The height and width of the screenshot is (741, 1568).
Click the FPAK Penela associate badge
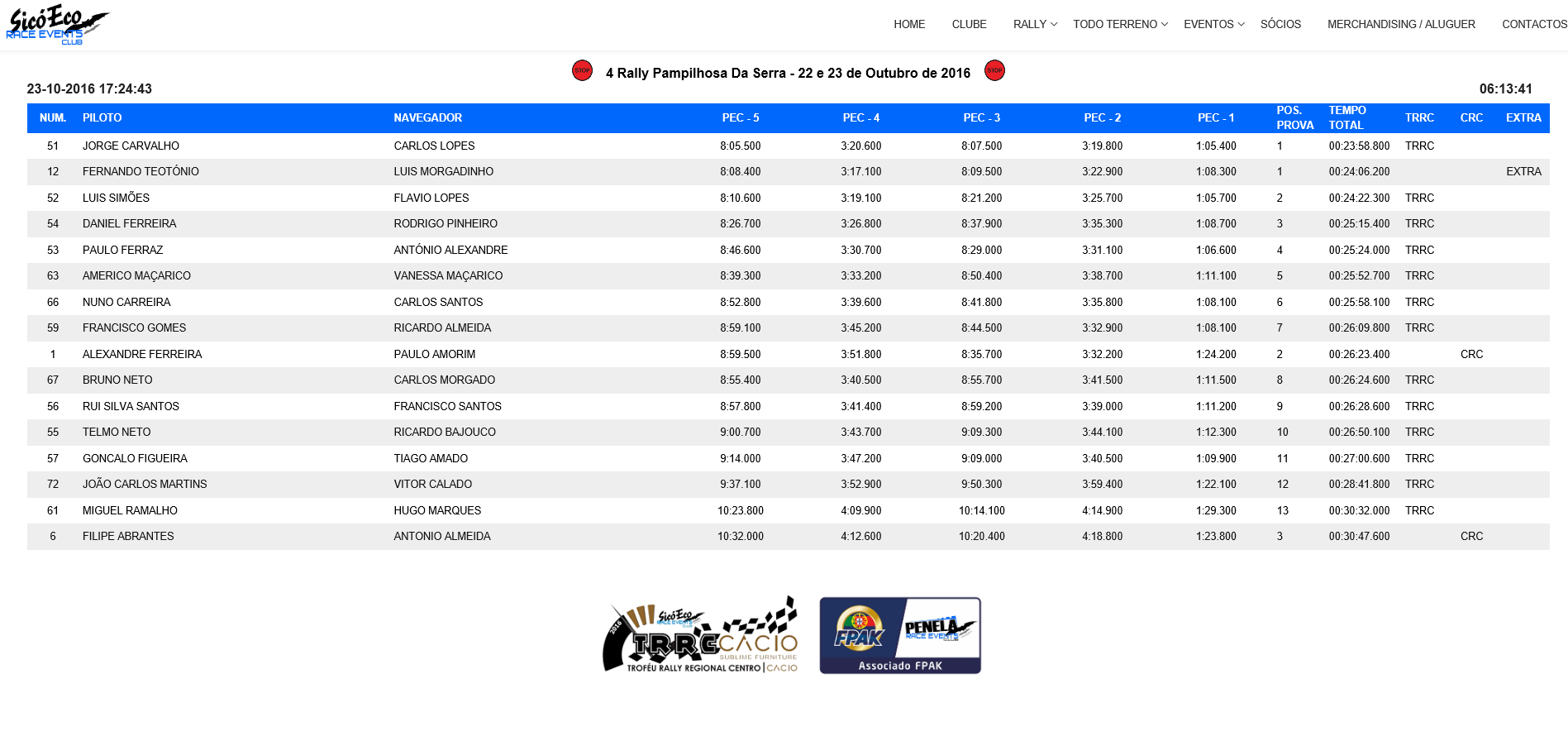[900, 635]
